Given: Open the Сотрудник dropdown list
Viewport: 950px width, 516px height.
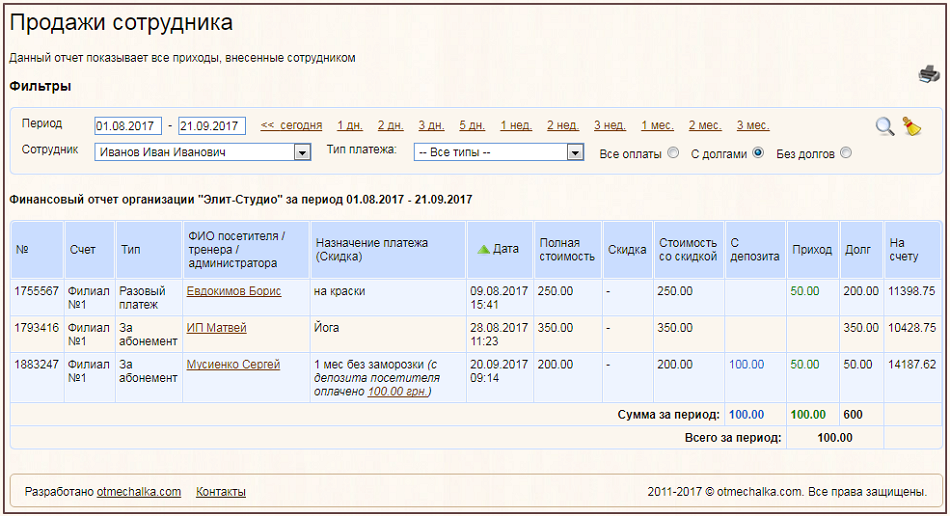Looking at the screenshot, I should click(302, 153).
